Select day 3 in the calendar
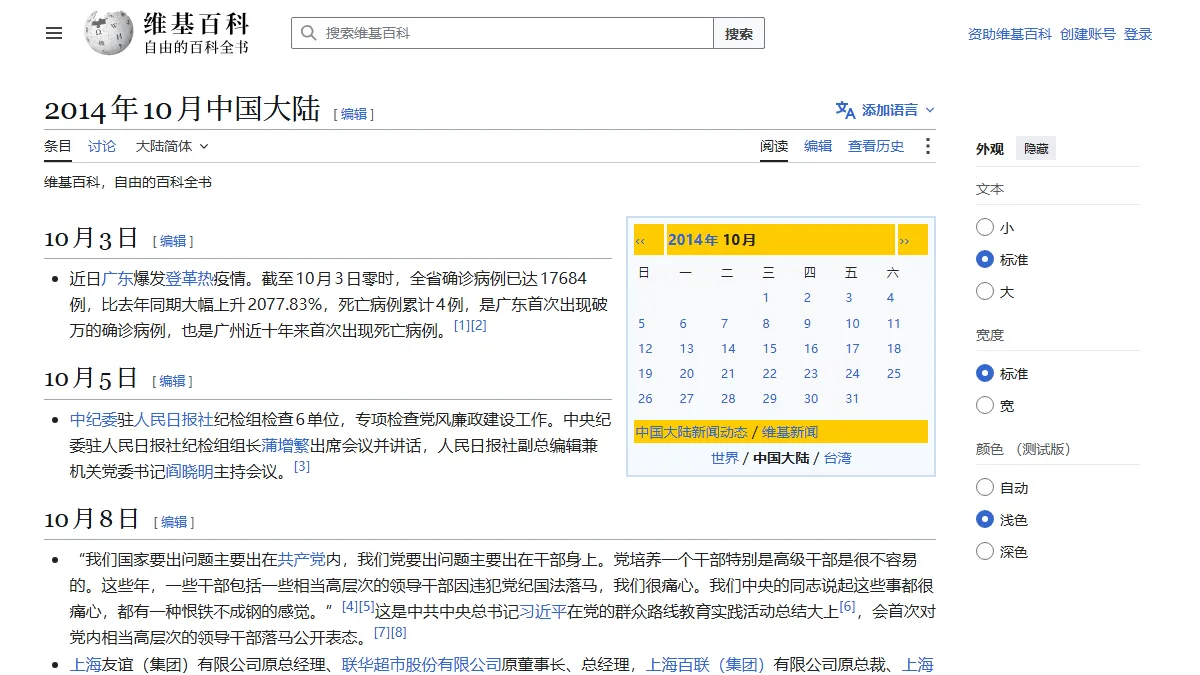This screenshot has height=675, width=1200. pos(849,298)
